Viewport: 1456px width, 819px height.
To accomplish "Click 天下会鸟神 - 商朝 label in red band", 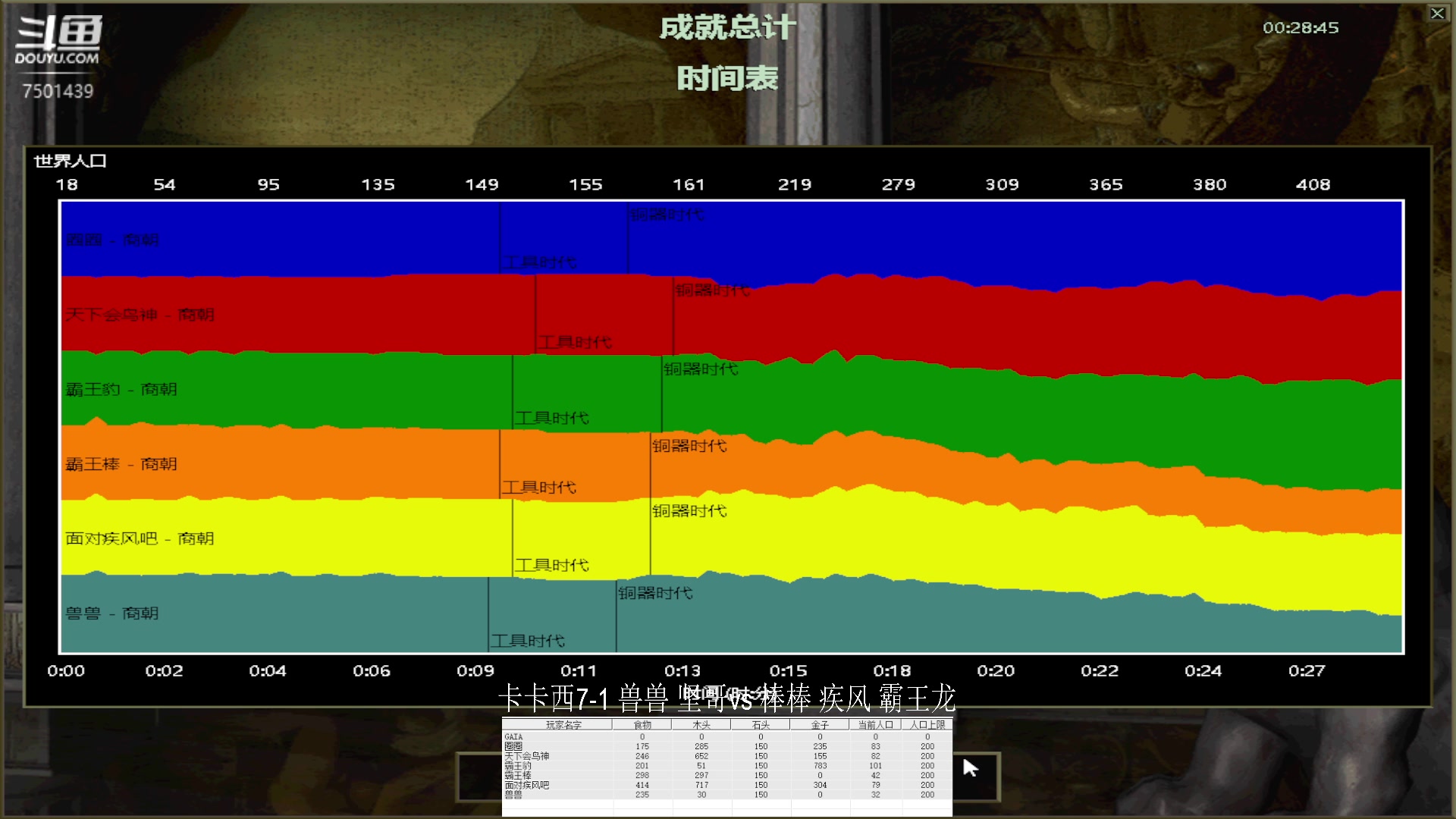I will click(x=140, y=314).
